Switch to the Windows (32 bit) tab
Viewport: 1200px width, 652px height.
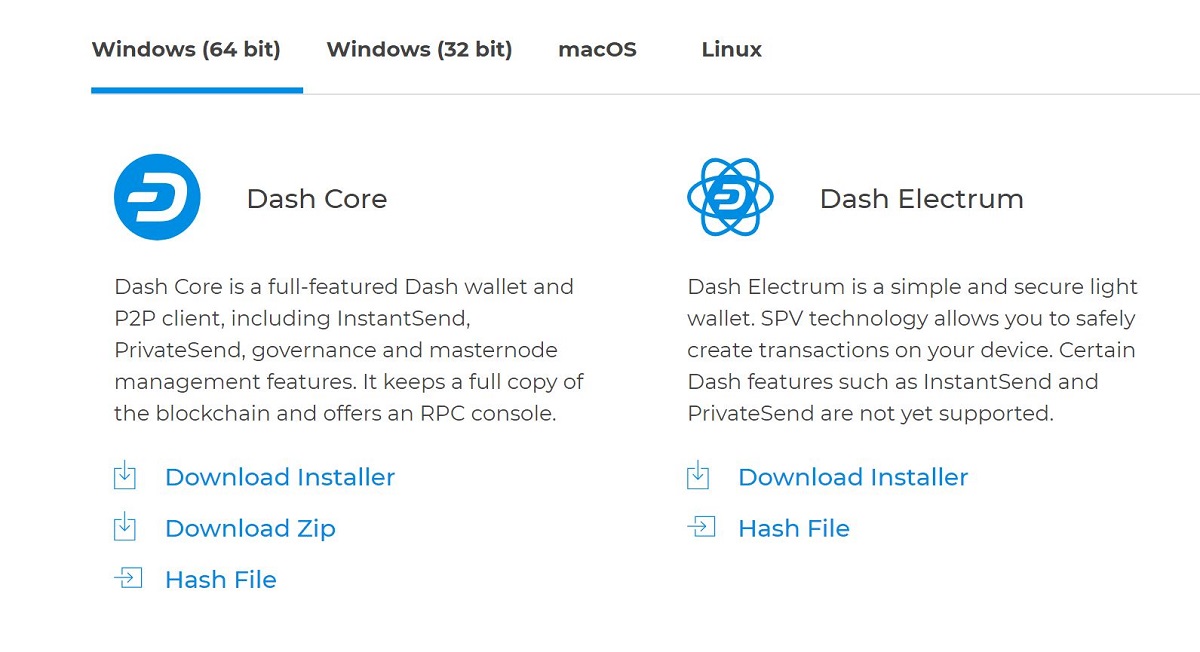coord(419,49)
